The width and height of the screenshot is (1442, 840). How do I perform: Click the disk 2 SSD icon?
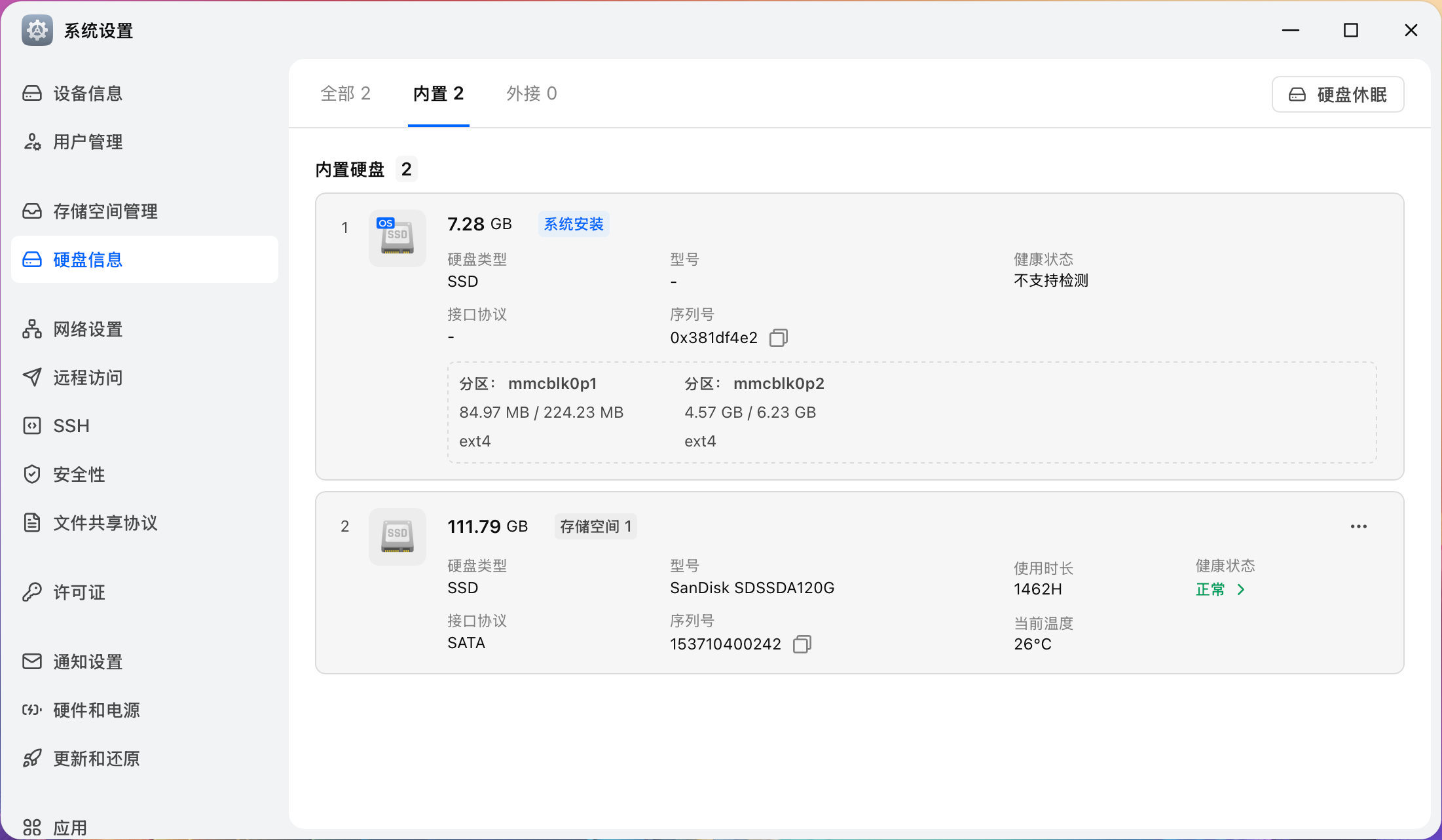[397, 537]
